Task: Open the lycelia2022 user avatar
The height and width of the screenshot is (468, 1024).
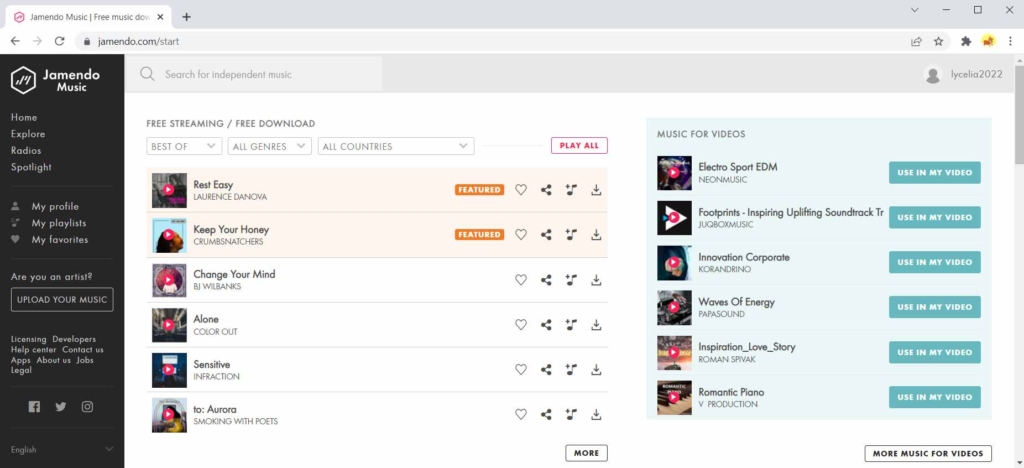Action: pyautogui.click(x=933, y=74)
